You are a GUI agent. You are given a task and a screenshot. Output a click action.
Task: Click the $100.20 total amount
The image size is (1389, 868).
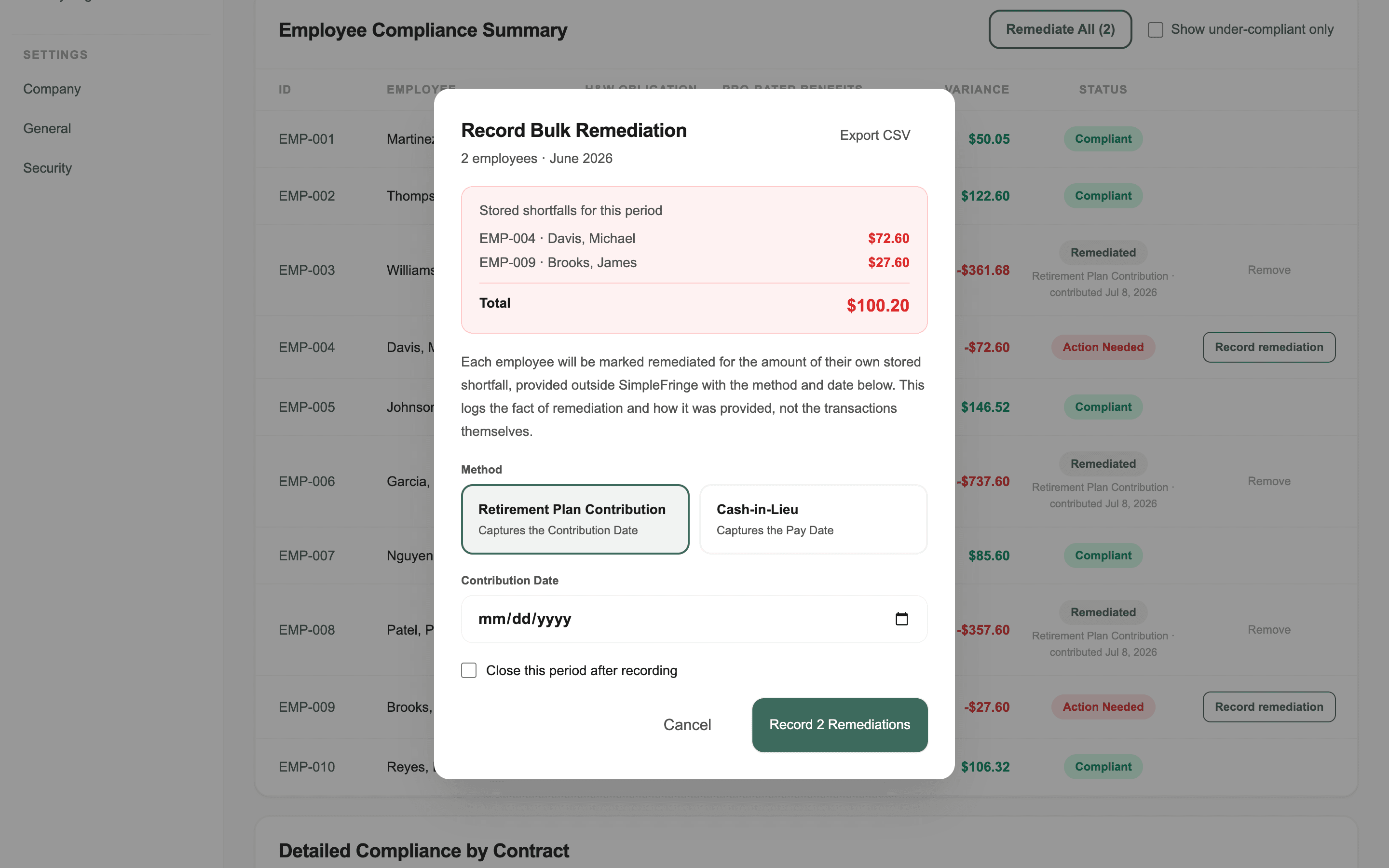(x=878, y=305)
